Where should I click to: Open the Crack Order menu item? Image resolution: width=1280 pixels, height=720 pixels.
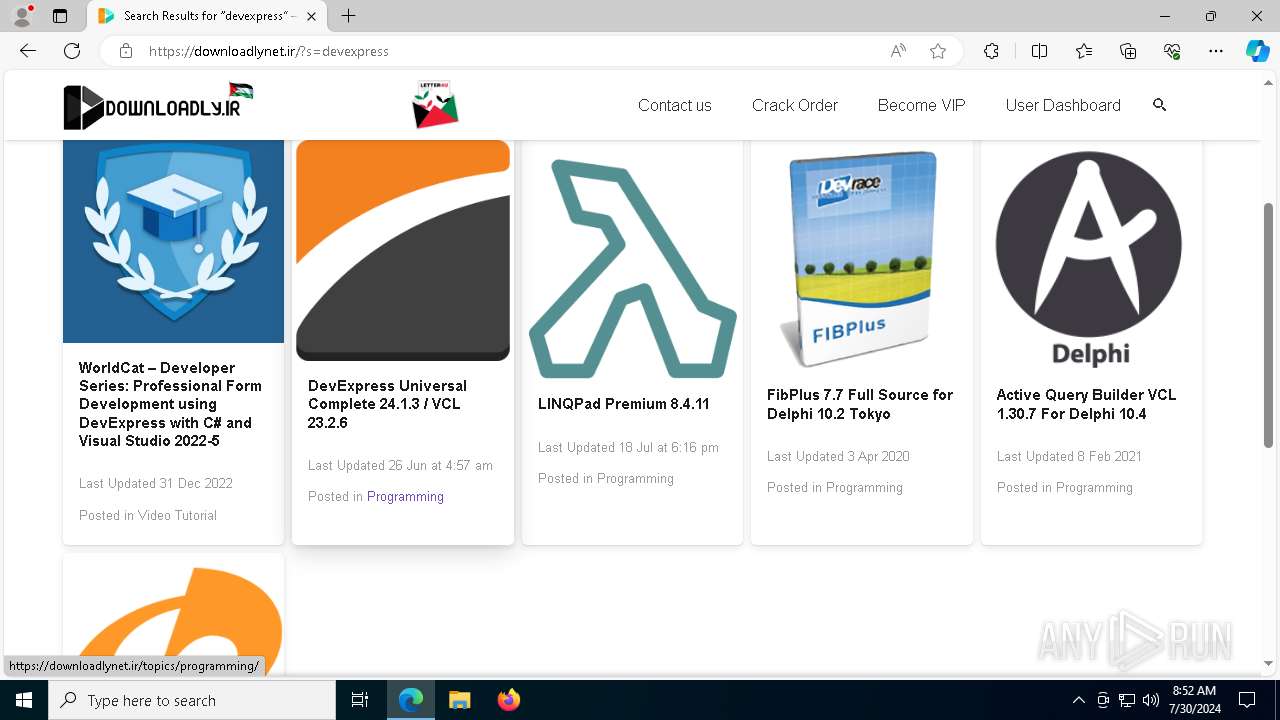[795, 105]
